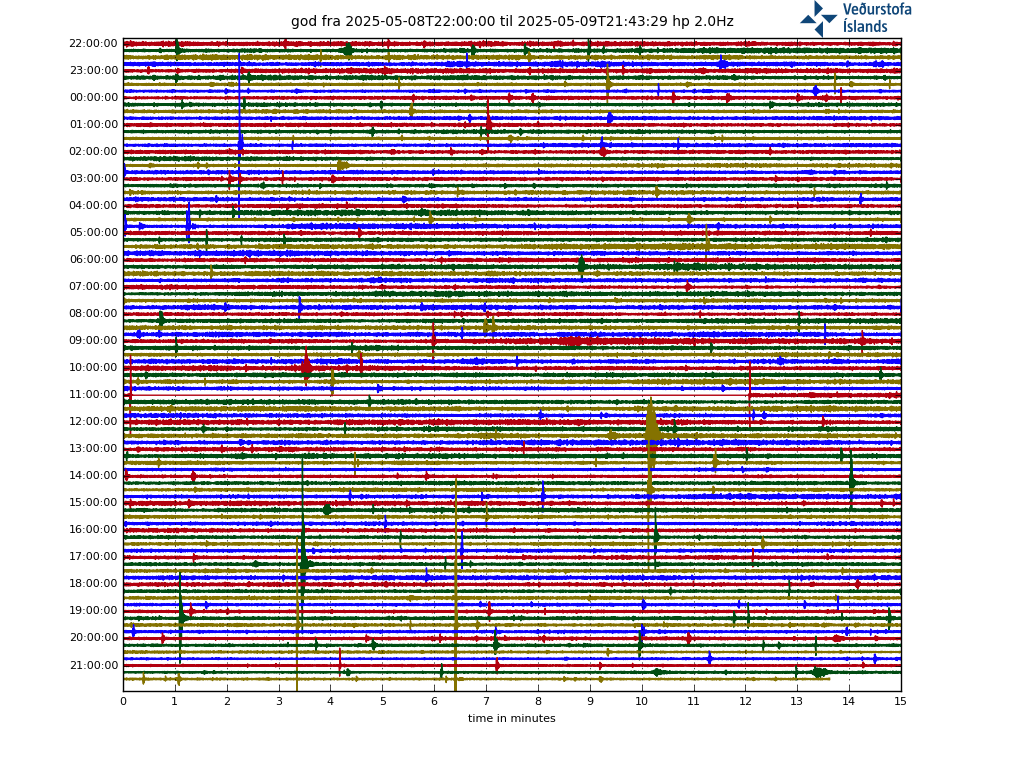
Task: Click the 08:00:00 time label
Action: coord(93,313)
